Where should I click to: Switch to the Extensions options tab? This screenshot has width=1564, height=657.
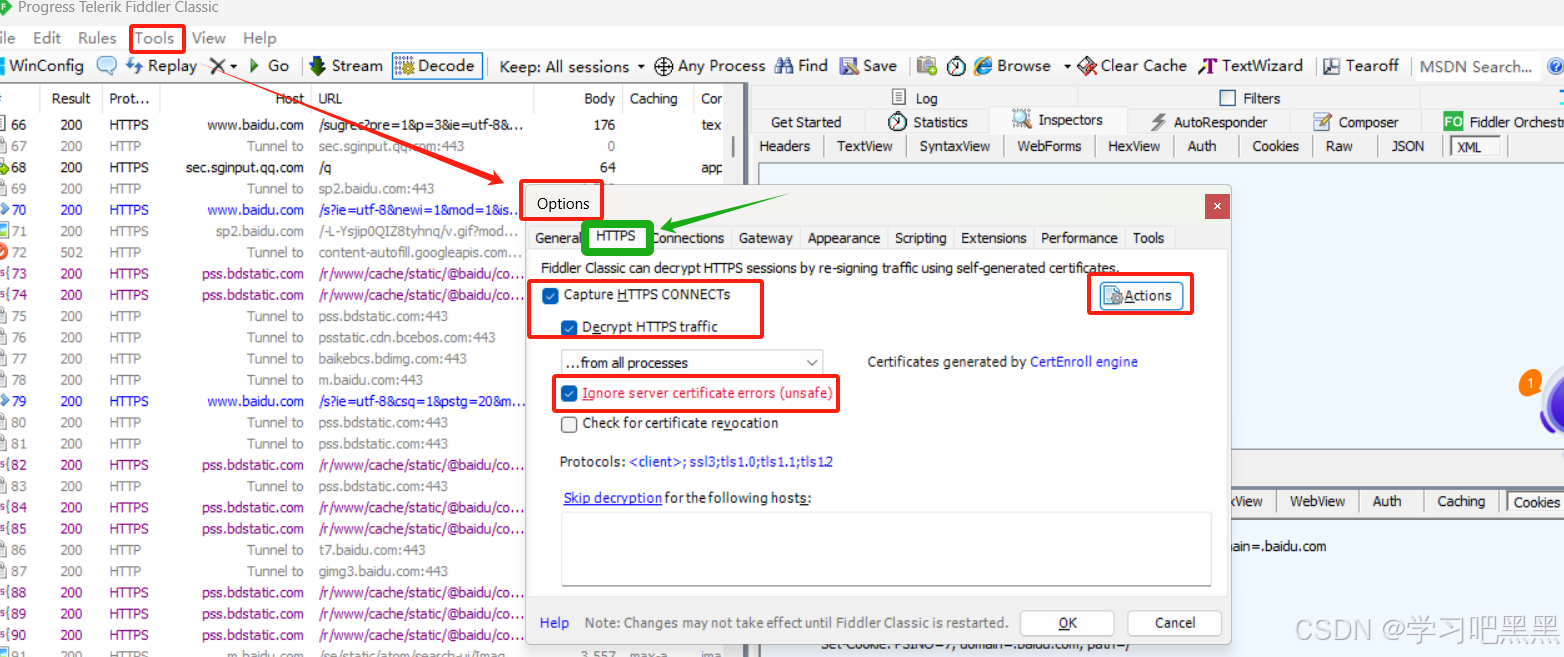point(993,238)
